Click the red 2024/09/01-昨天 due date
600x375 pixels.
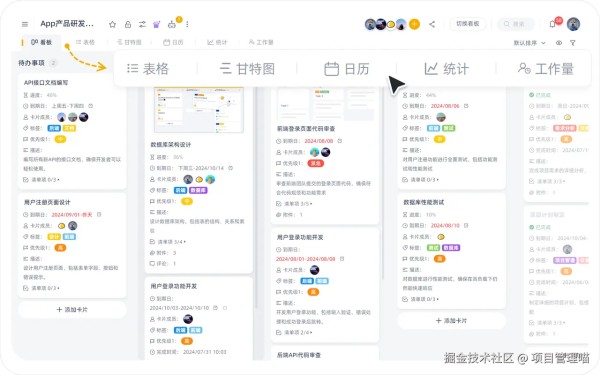pyautogui.click(x=72, y=215)
